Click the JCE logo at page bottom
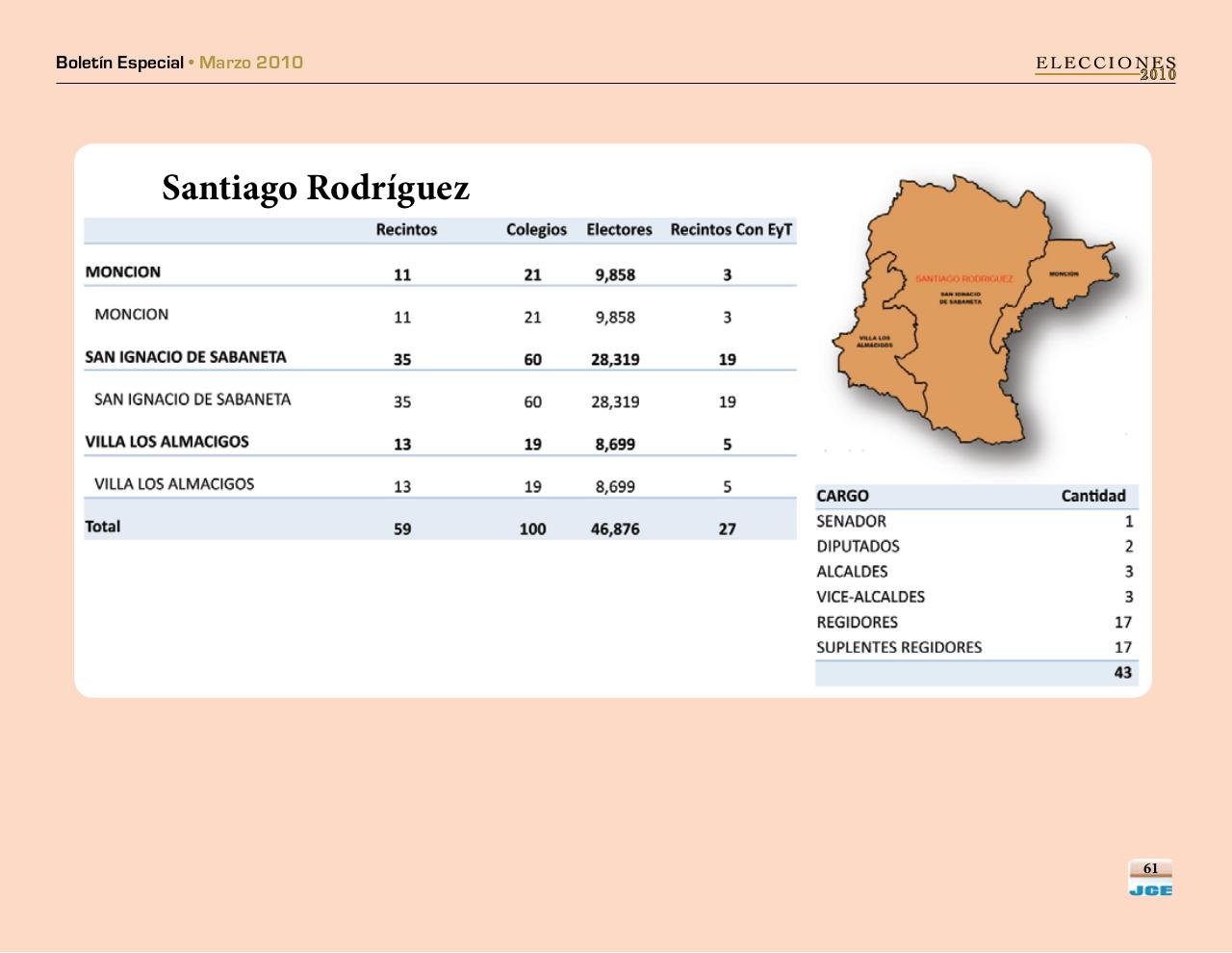This screenshot has width=1232, height=953. (1150, 880)
